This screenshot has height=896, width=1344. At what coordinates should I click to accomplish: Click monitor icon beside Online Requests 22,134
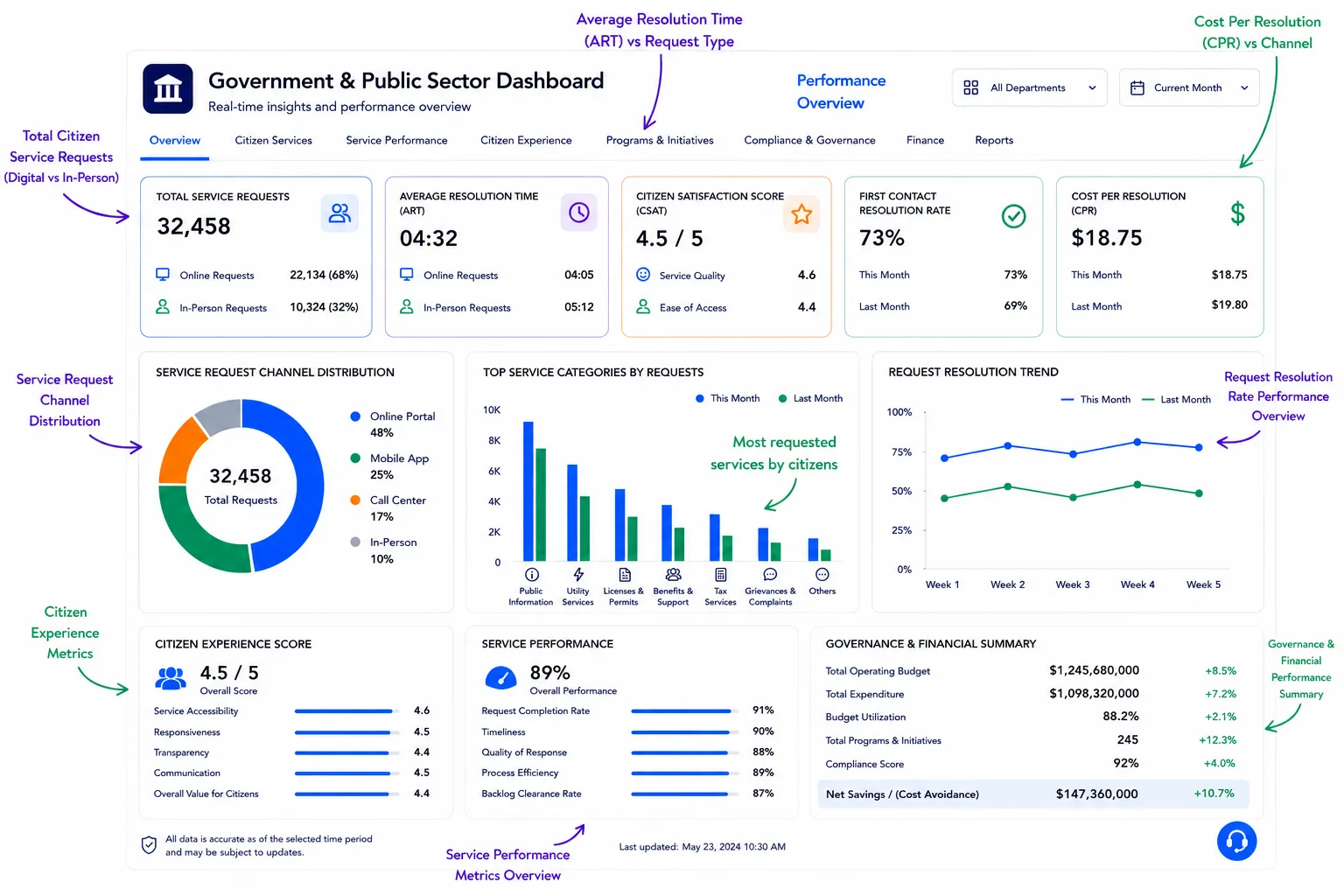tap(163, 275)
